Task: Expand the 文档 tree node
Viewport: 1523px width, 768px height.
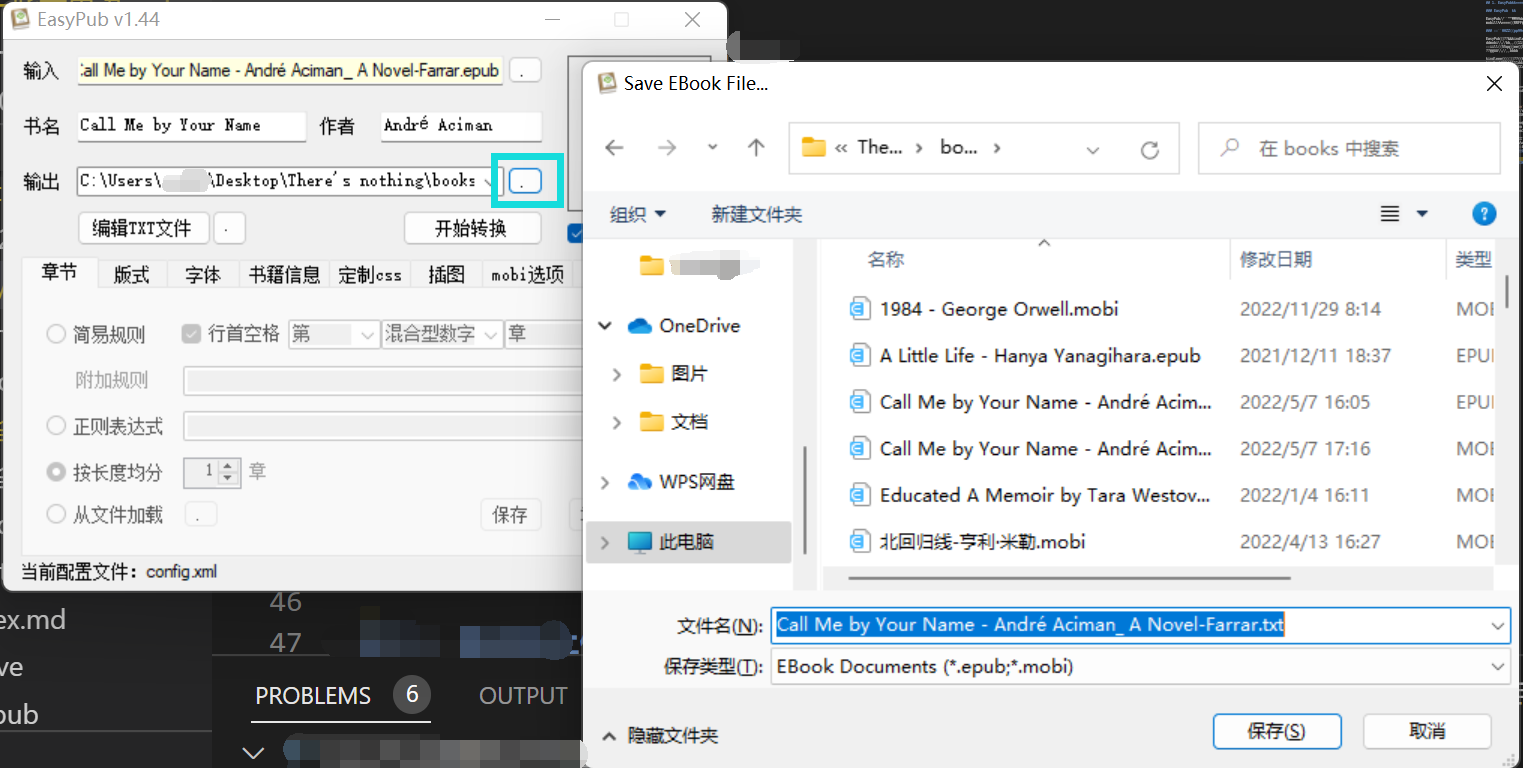Action: tap(617, 422)
